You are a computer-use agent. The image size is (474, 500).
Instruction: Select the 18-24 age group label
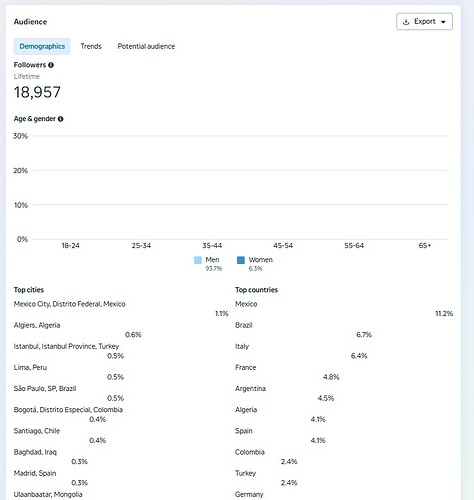70,246
